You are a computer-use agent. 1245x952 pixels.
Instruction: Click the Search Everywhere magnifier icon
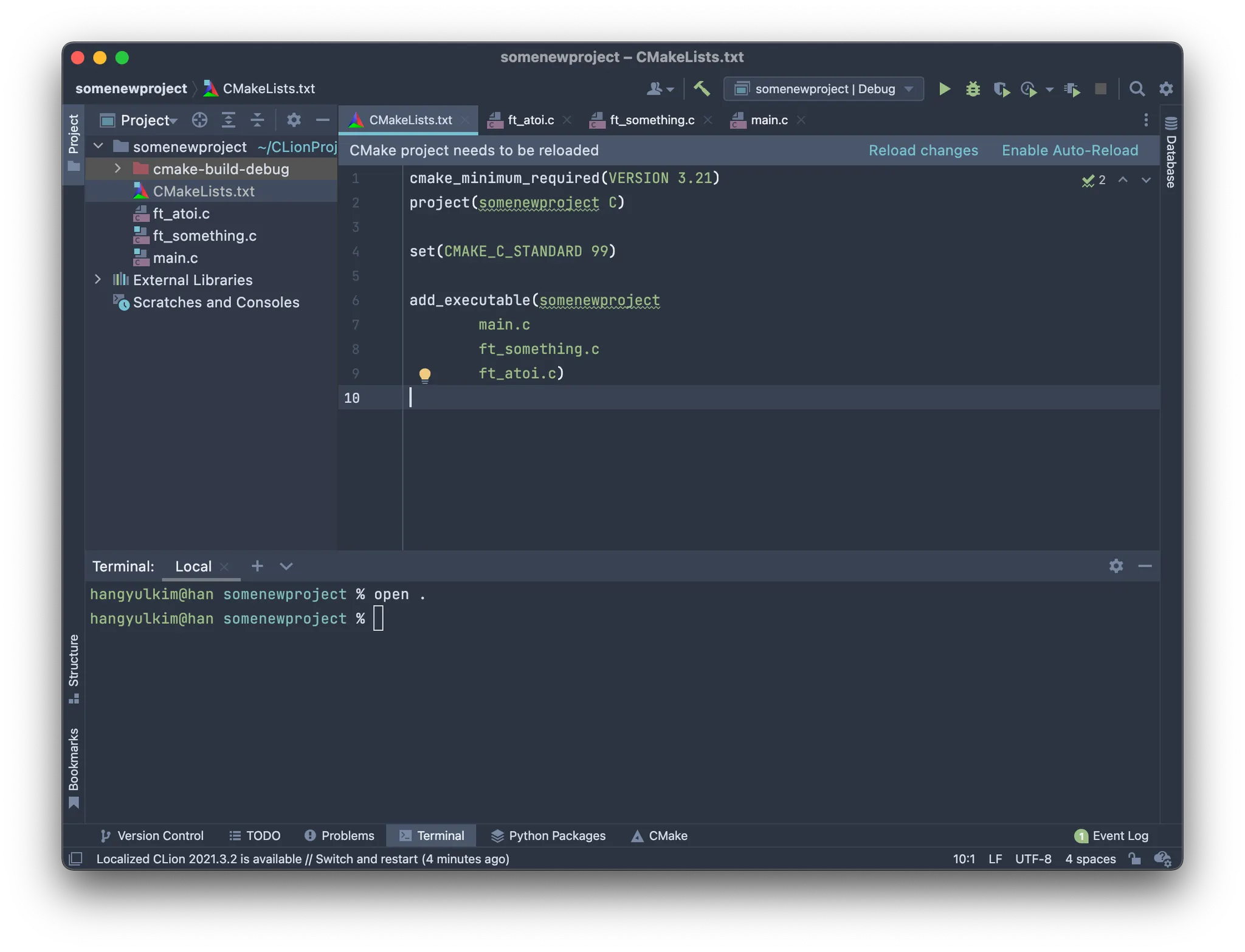(x=1137, y=89)
